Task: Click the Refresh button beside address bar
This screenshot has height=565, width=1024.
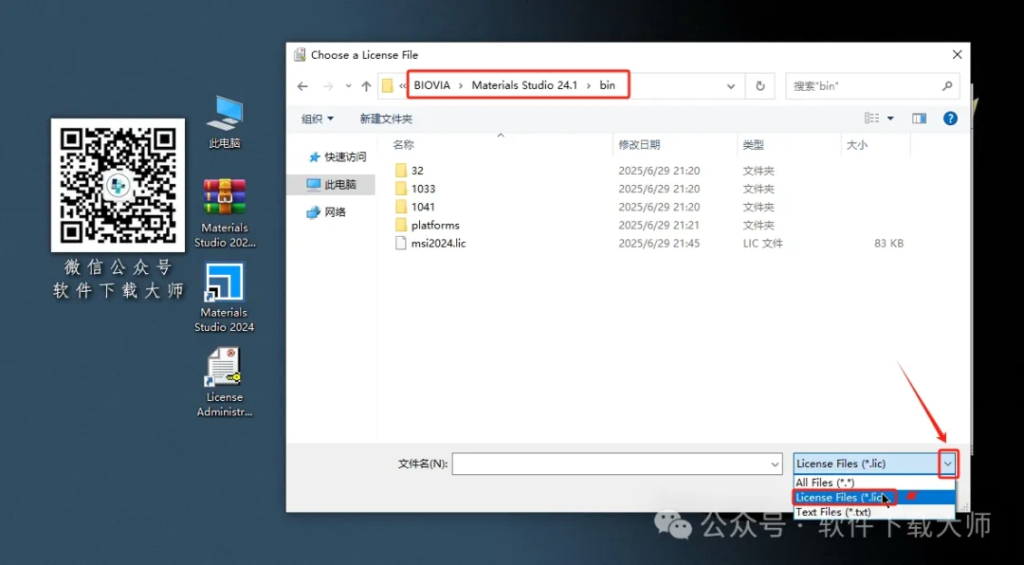Action: (761, 86)
